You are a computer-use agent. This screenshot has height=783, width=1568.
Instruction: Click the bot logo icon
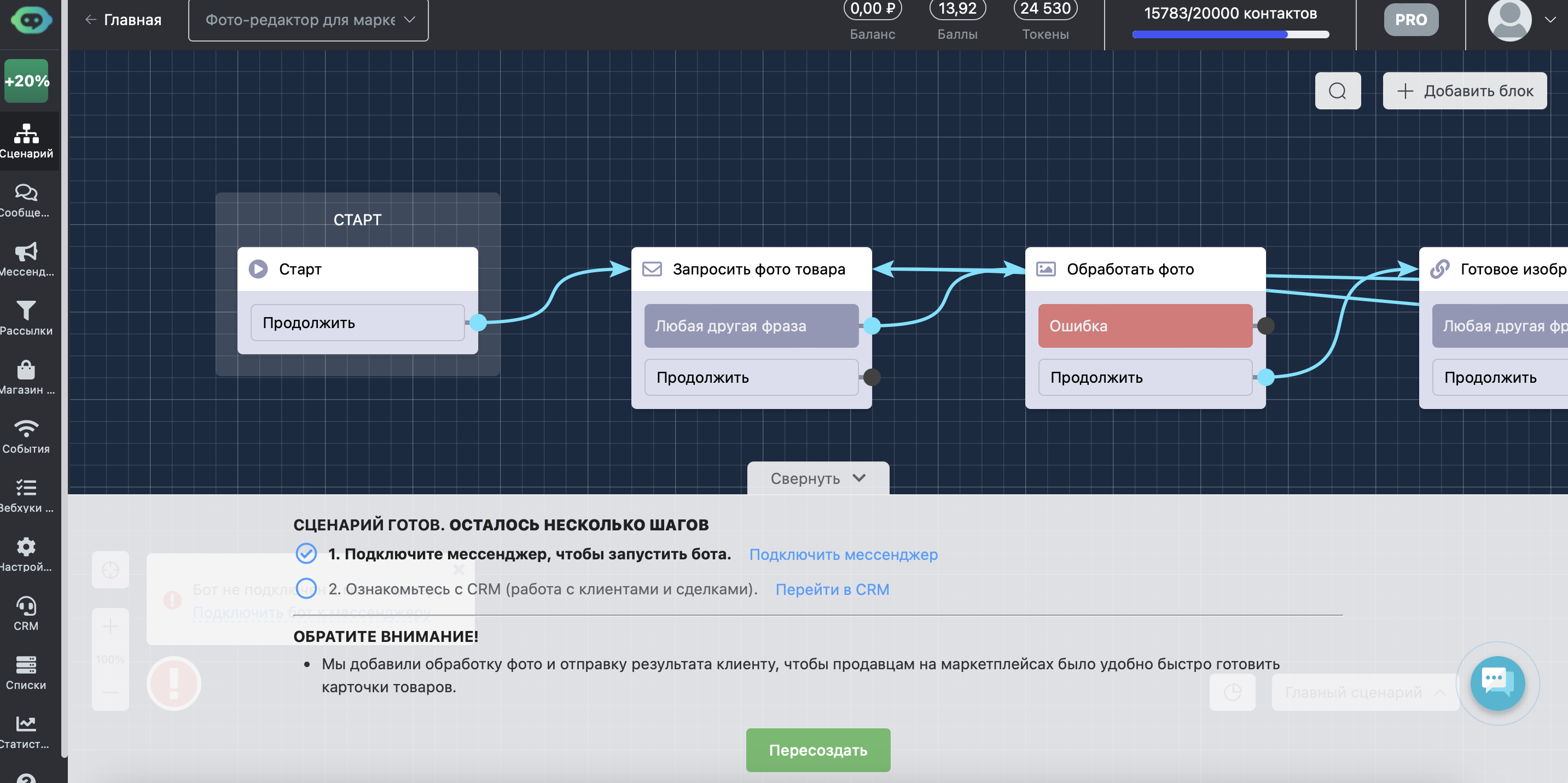coord(31,20)
